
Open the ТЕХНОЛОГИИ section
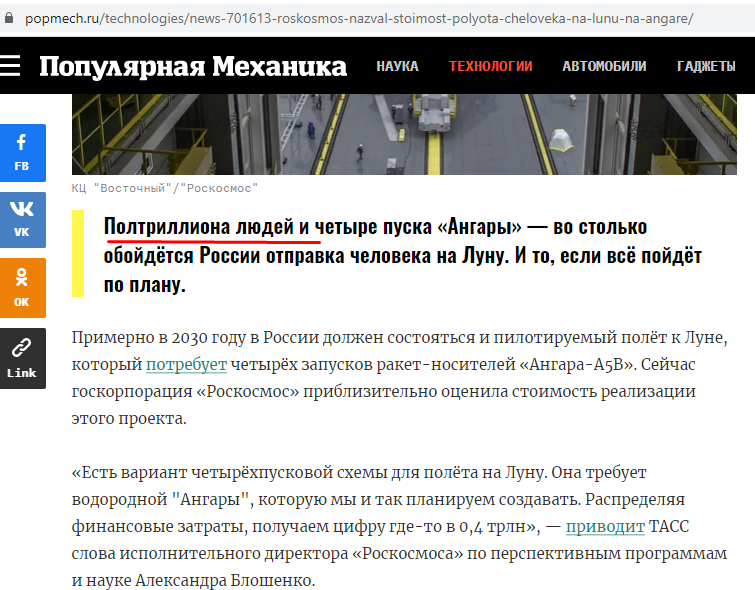click(x=490, y=66)
